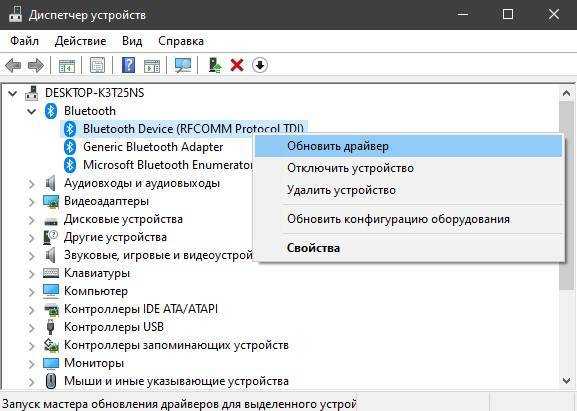Select Generic Bluetooth Adapter device
577x411 pixels.
coord(153,147)
